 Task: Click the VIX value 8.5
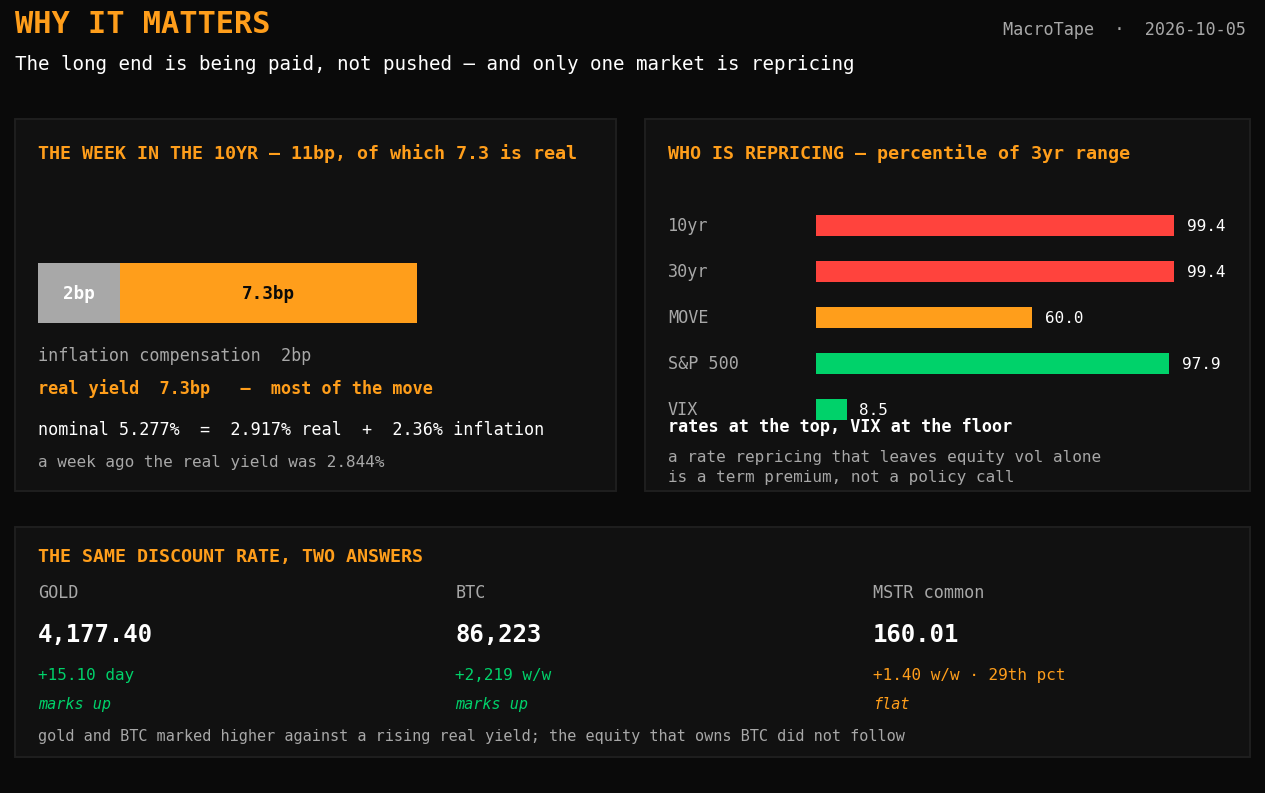(x=873, y=410)
